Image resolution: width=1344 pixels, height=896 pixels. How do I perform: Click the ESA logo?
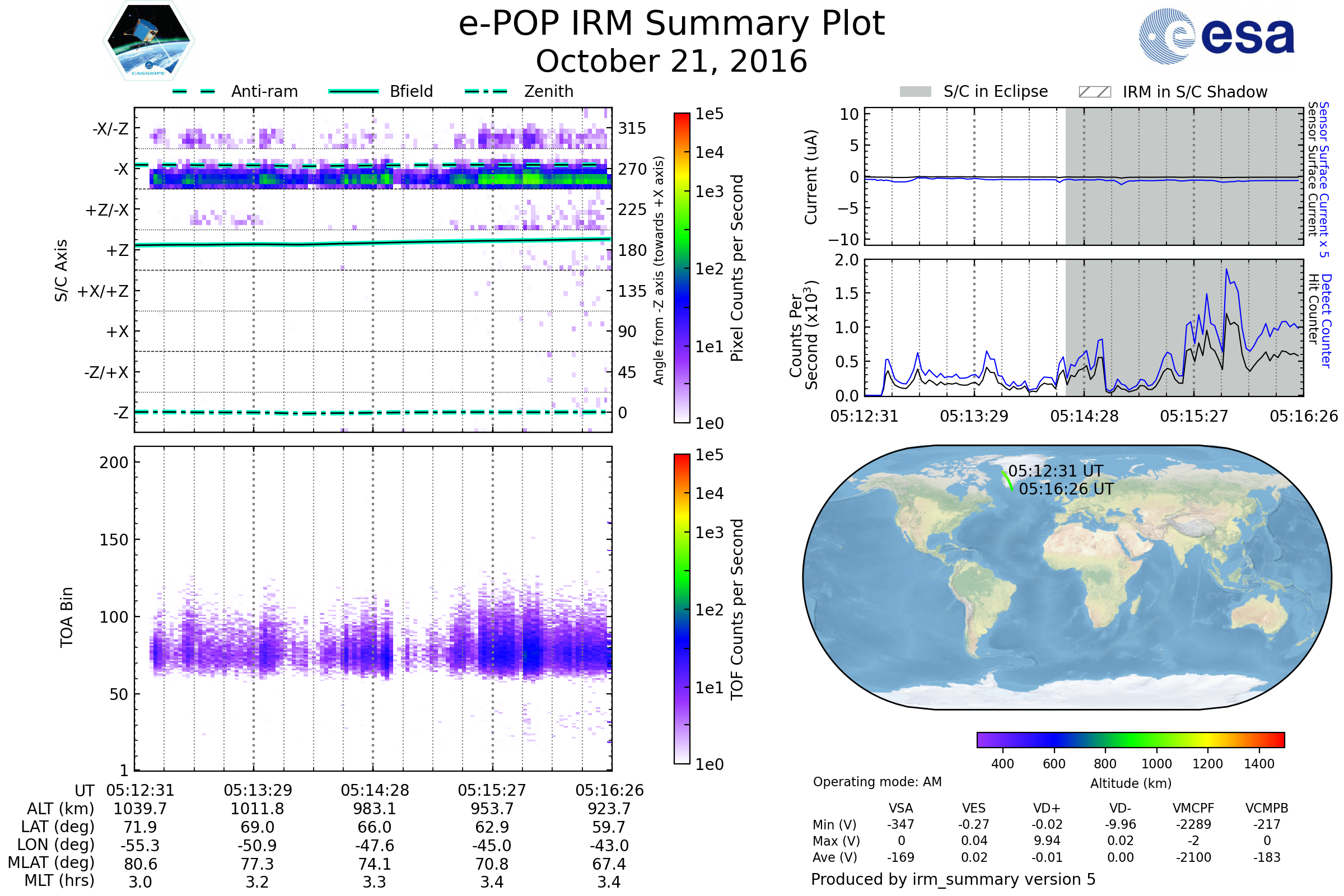tap(1216, 36)
